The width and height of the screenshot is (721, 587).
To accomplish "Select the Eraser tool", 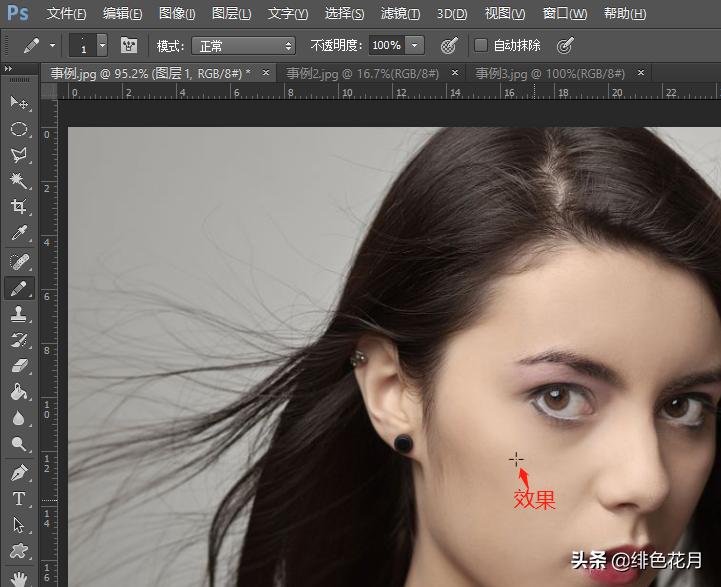I will (19, 366).
